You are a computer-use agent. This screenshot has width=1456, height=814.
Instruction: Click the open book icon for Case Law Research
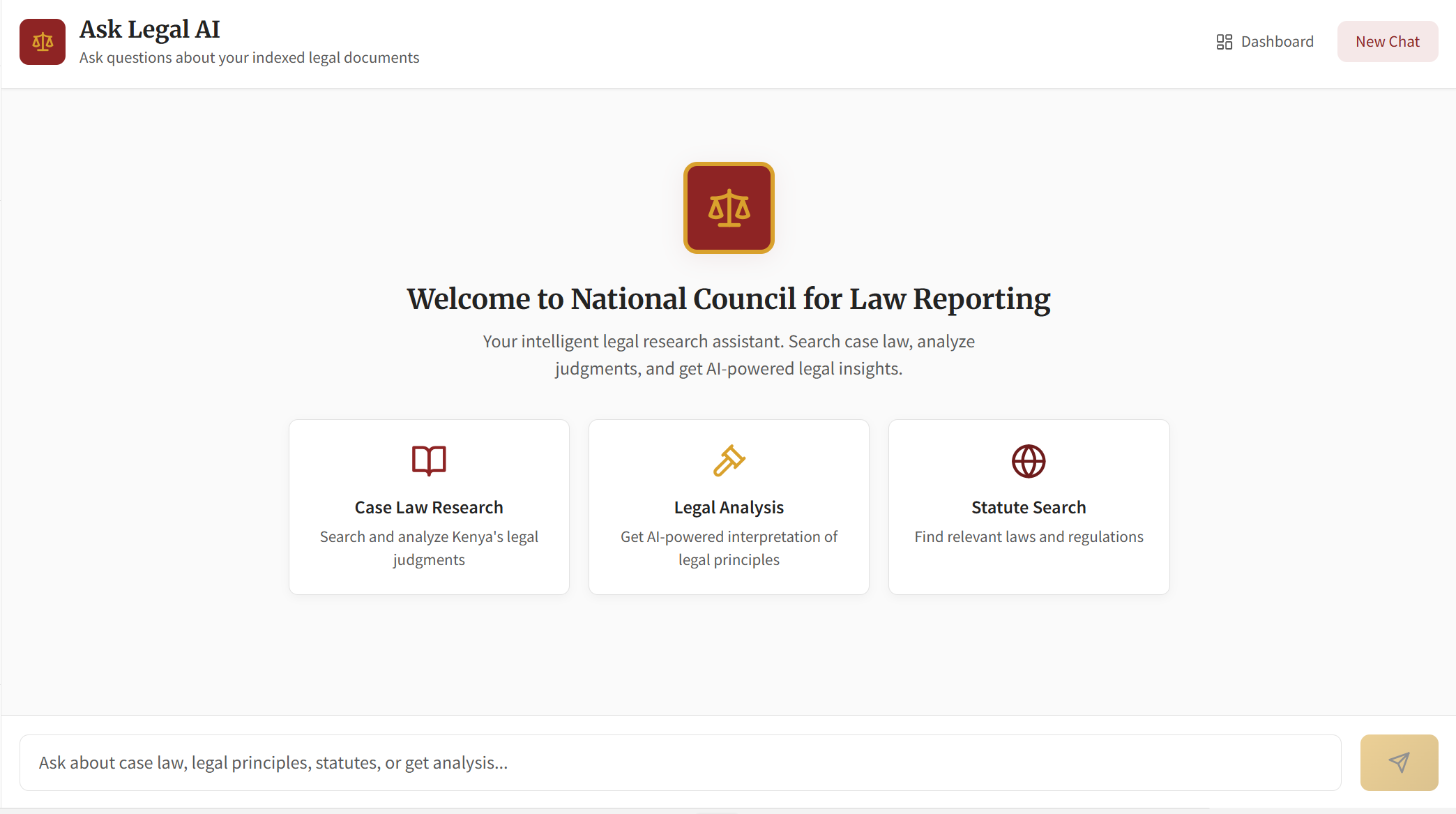pyautogui.click(x=429, y=461)
